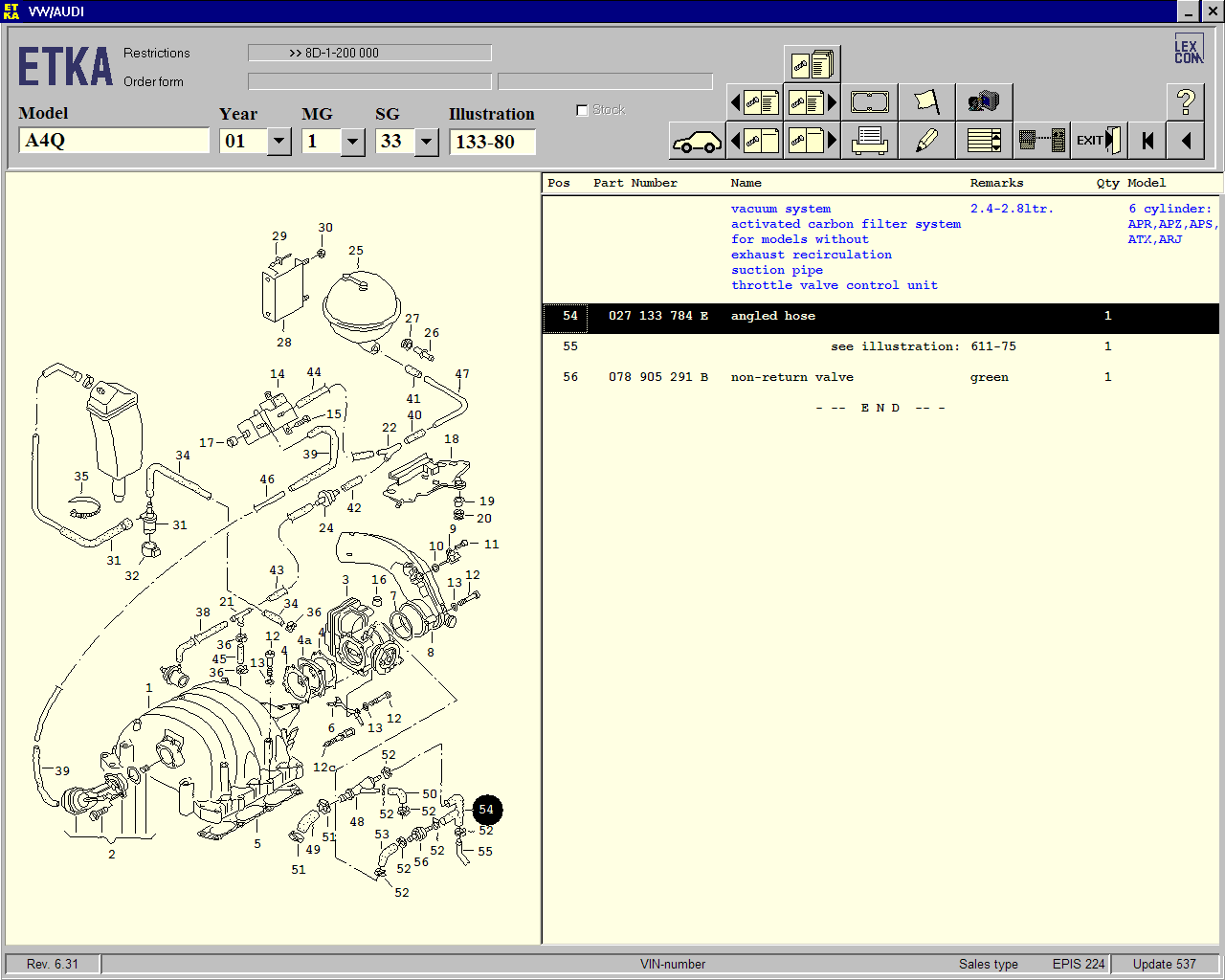This screenshot has height=980, width=1225.
Task: Click the flag marker icon
Action: tap(926, 101)
